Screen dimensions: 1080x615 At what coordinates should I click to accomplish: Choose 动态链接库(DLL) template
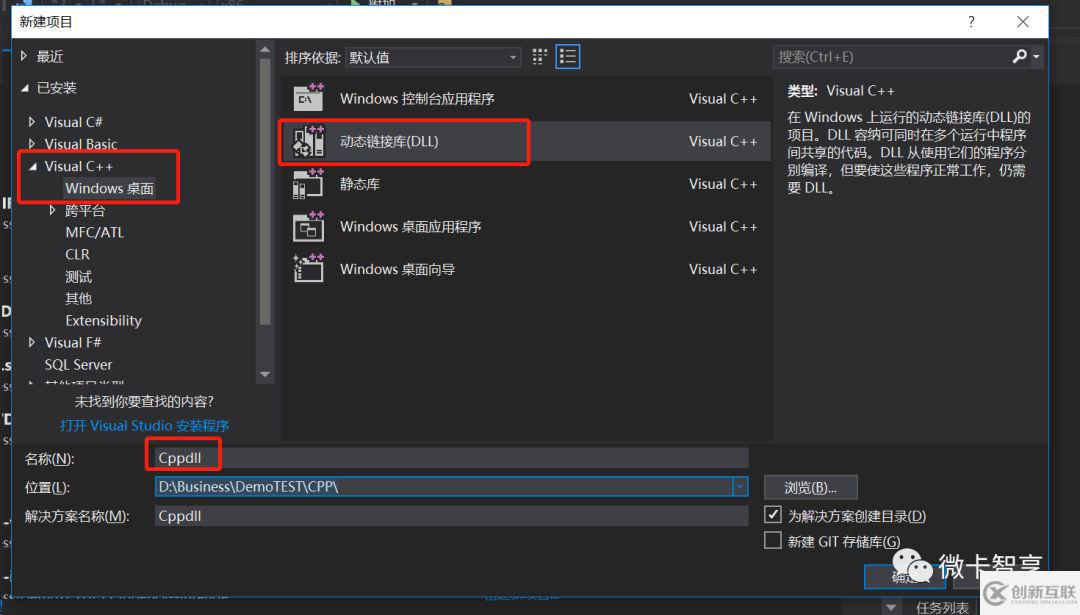pos(525,141)
